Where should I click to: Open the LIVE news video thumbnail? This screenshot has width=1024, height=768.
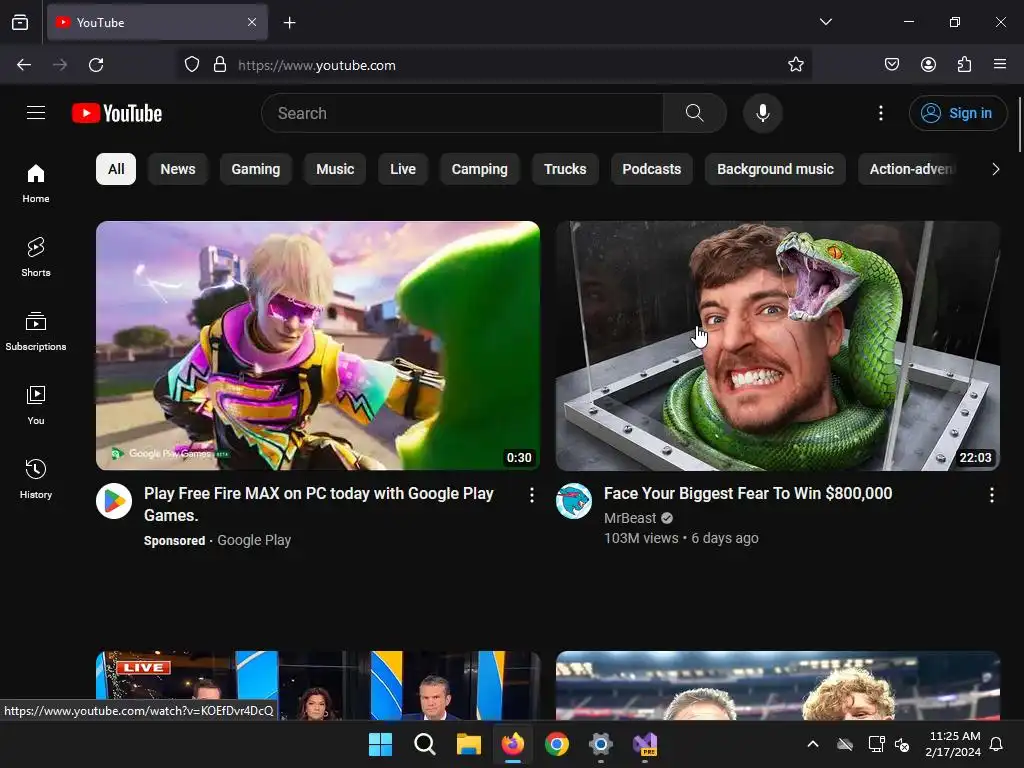[x=318, y=685]
